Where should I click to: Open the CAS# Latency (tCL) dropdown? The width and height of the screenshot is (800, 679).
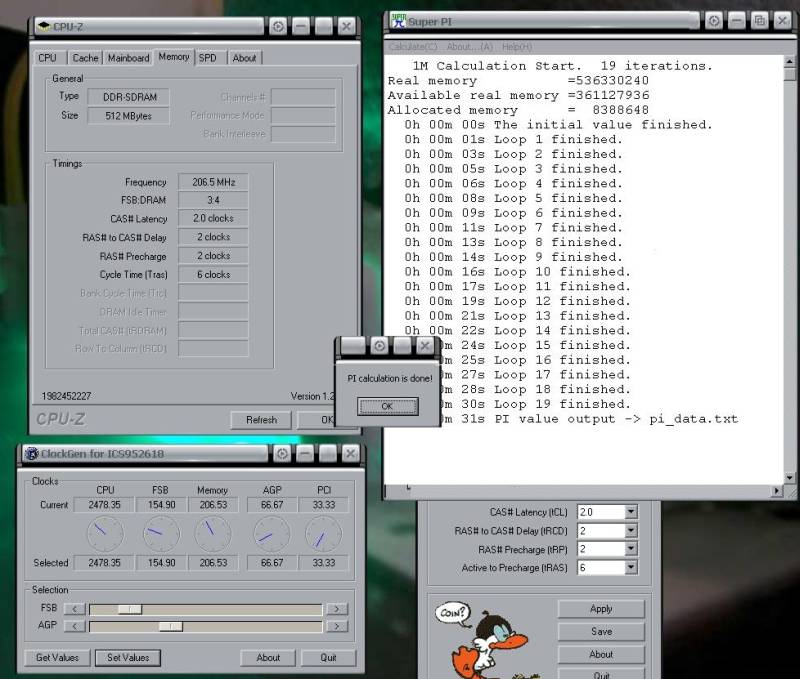[x=631, y=512]
